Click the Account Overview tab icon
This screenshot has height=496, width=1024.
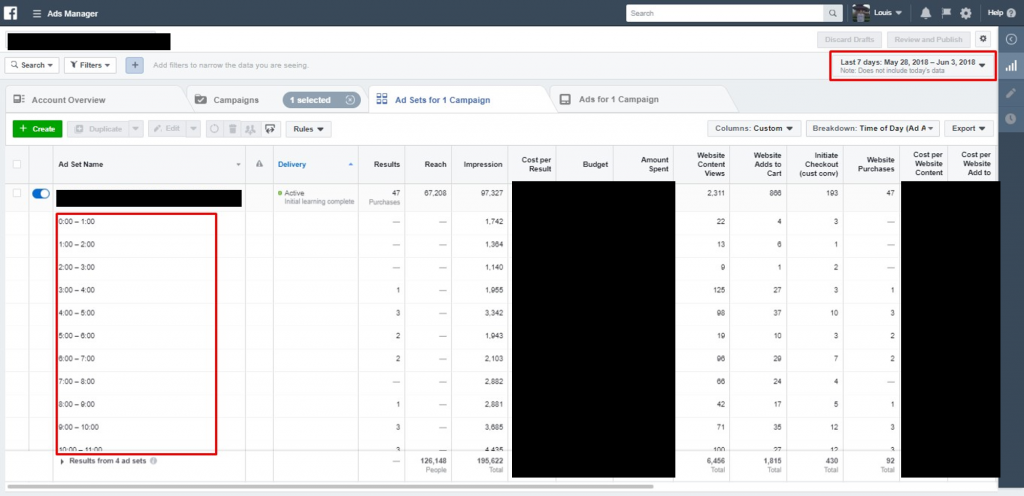click(20, 100)
